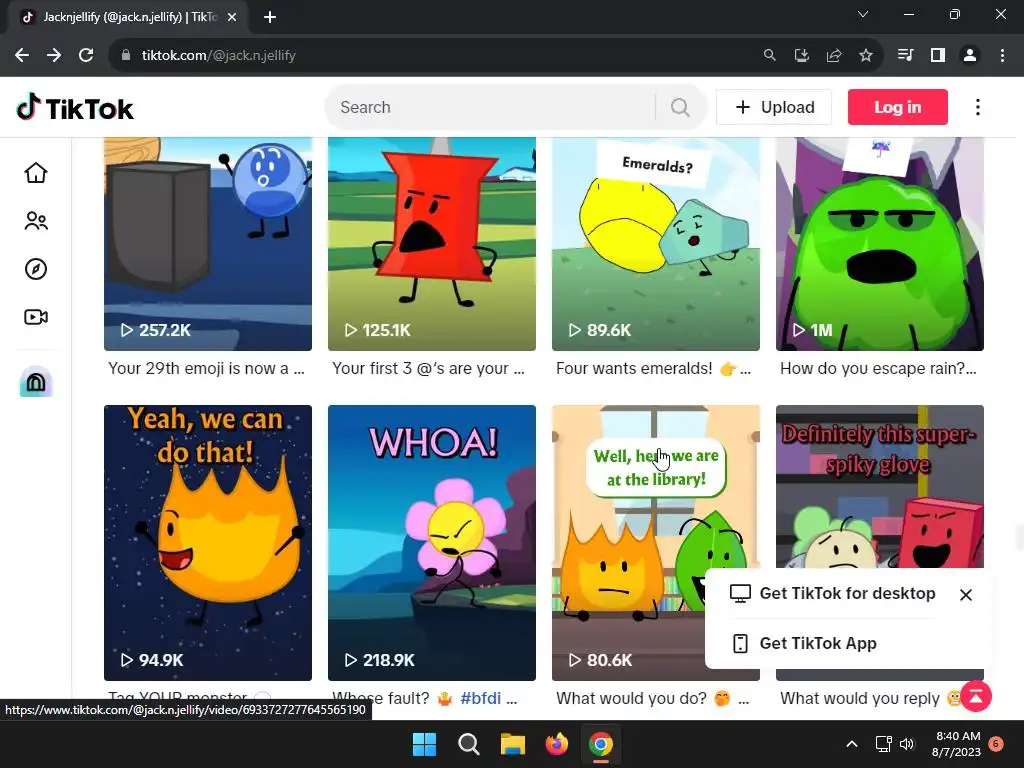Click caption 'What would you reply'
Screen dimensions: 1024x768
(860, 698)
